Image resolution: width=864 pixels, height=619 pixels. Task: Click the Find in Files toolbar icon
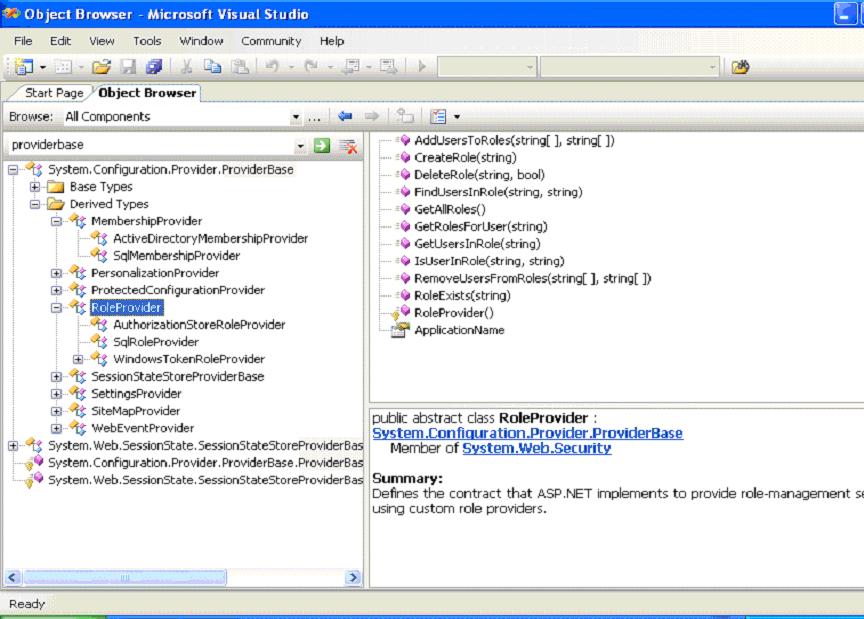(740, 67)
